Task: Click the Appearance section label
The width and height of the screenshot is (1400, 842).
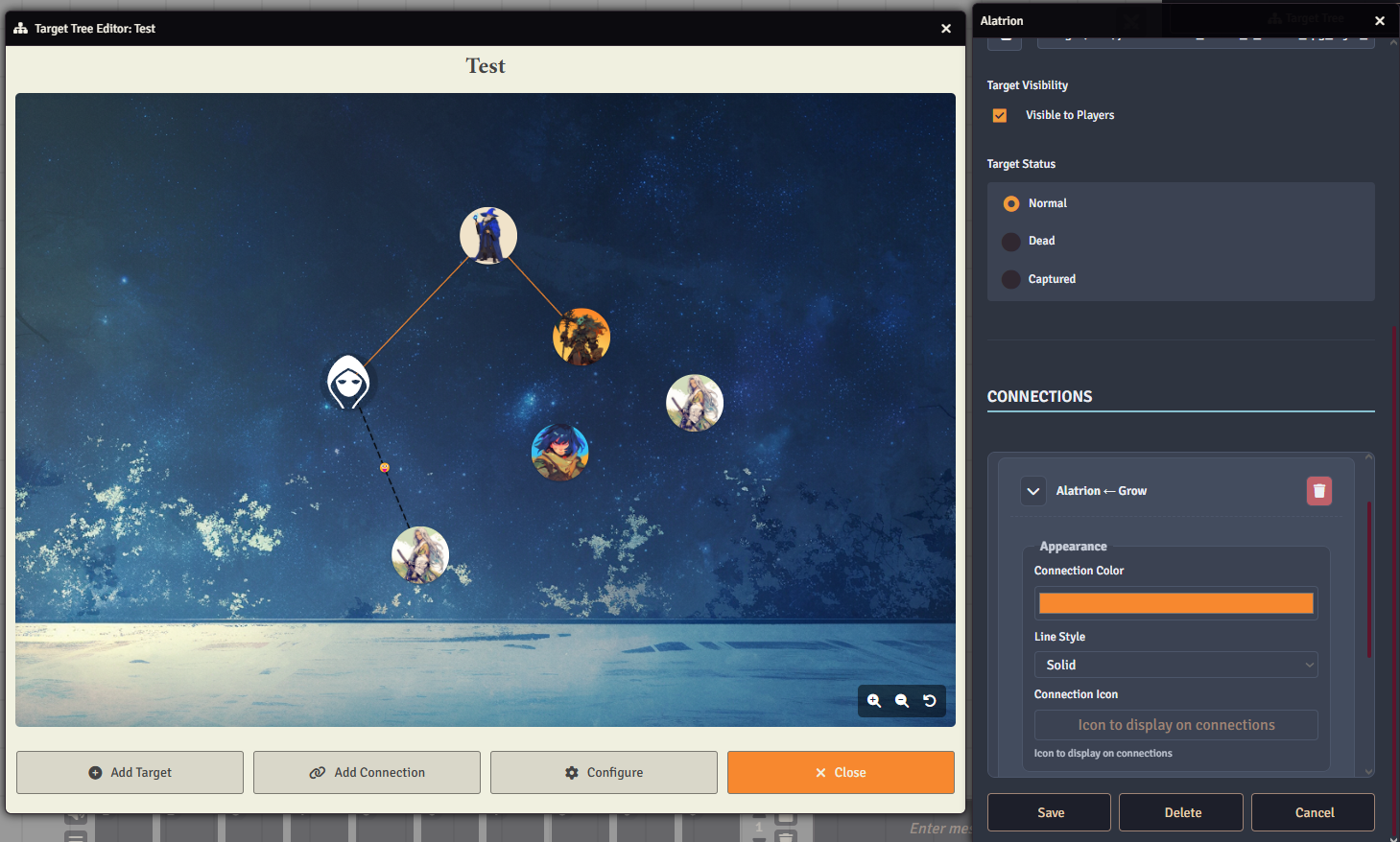Action: pyautogui.click(x=1073, y=547)
